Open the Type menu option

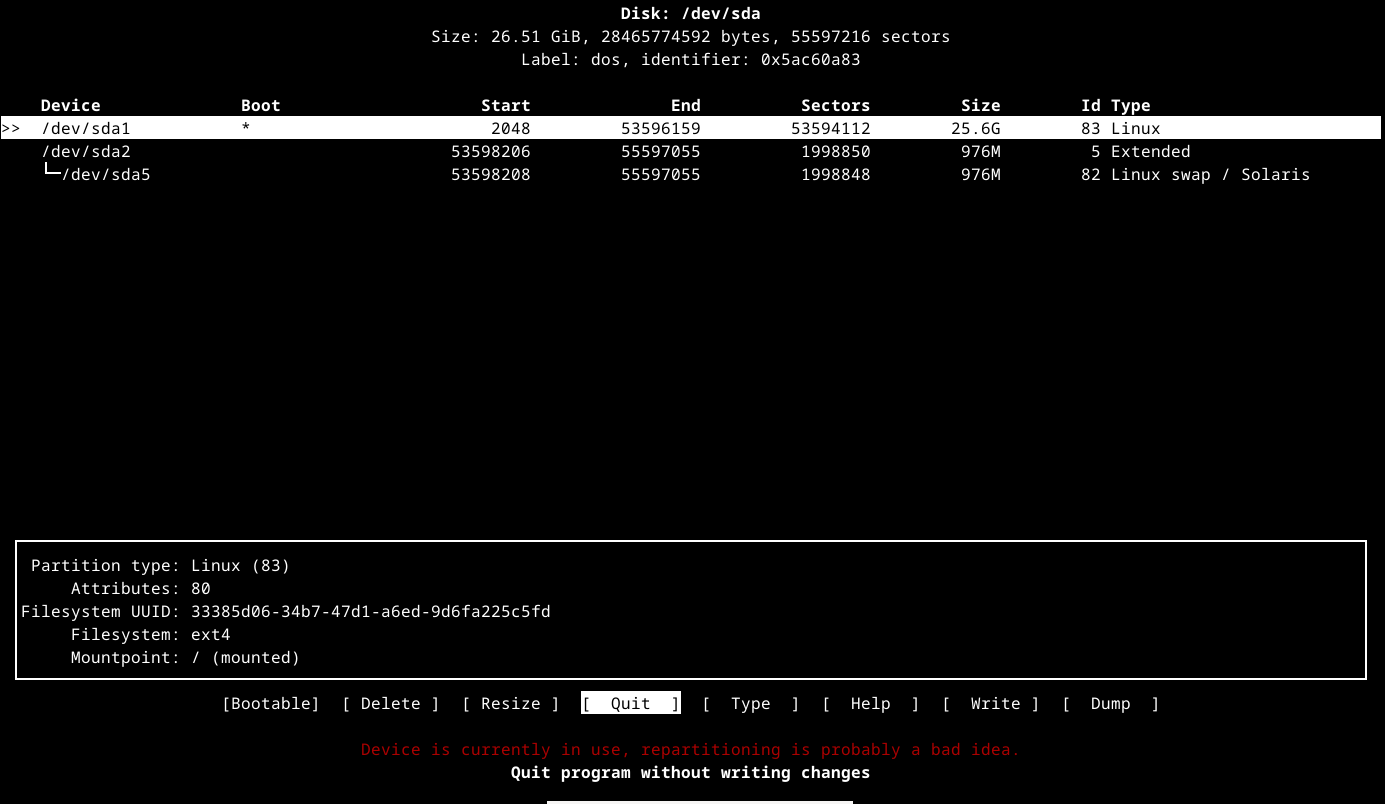750,704
